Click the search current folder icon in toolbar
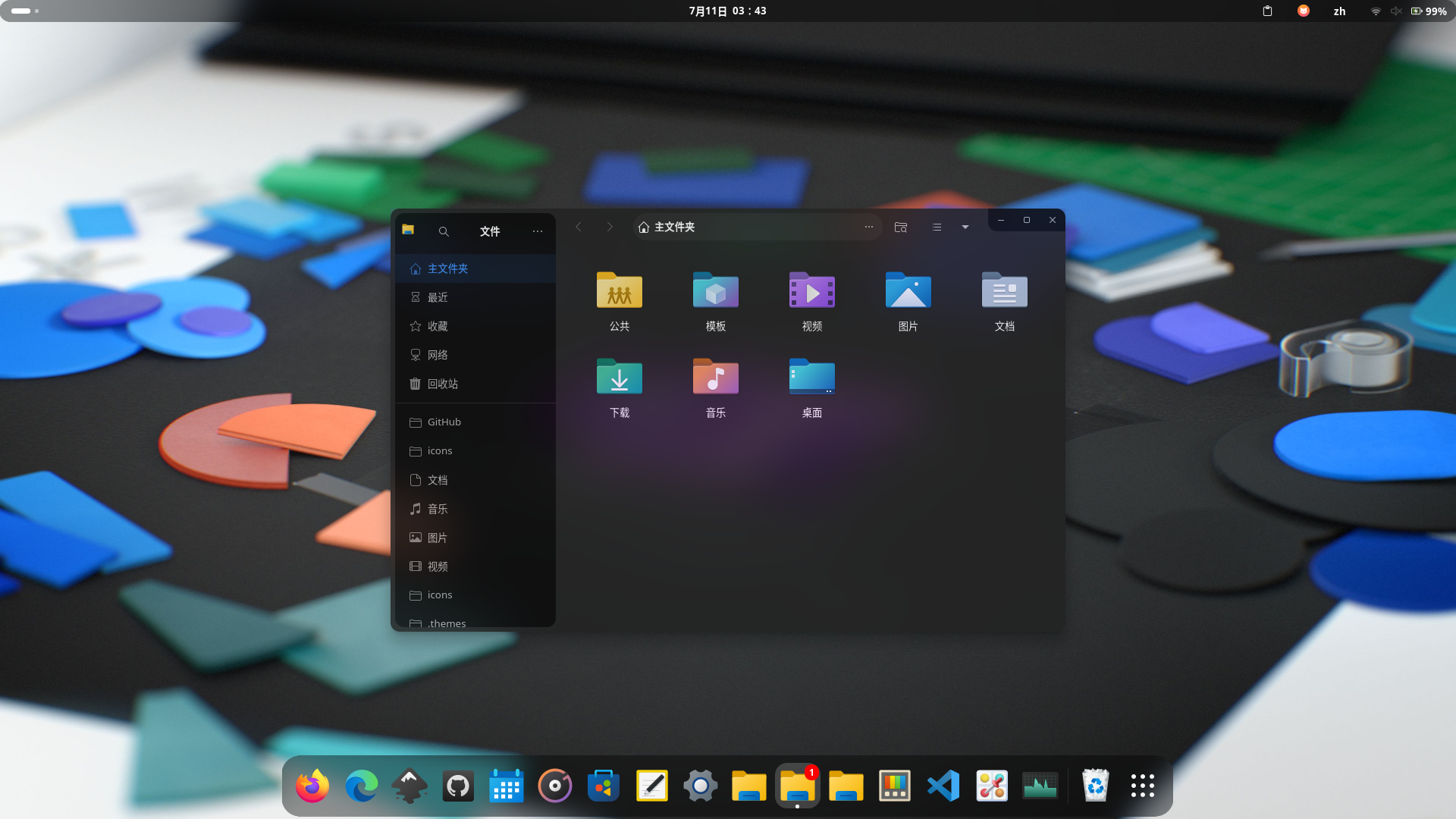1456x819 pixels. coord(901,227)
